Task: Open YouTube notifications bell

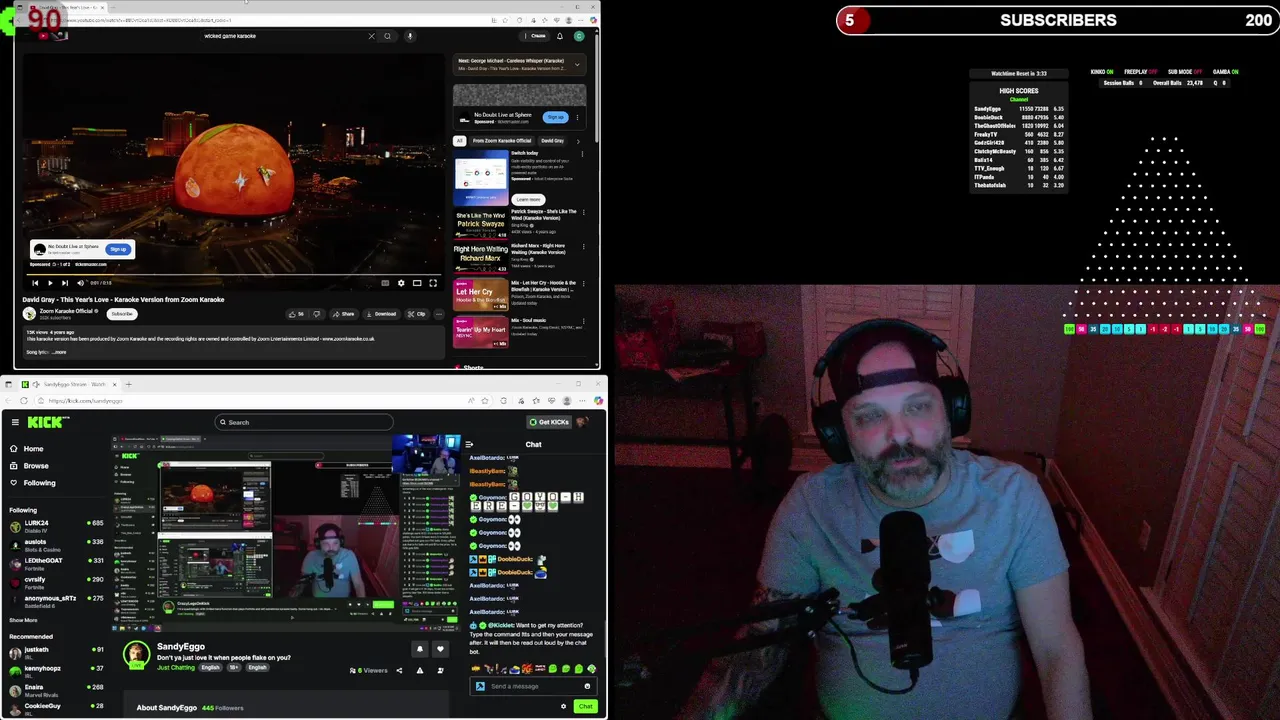Action: tap(560, 36)
